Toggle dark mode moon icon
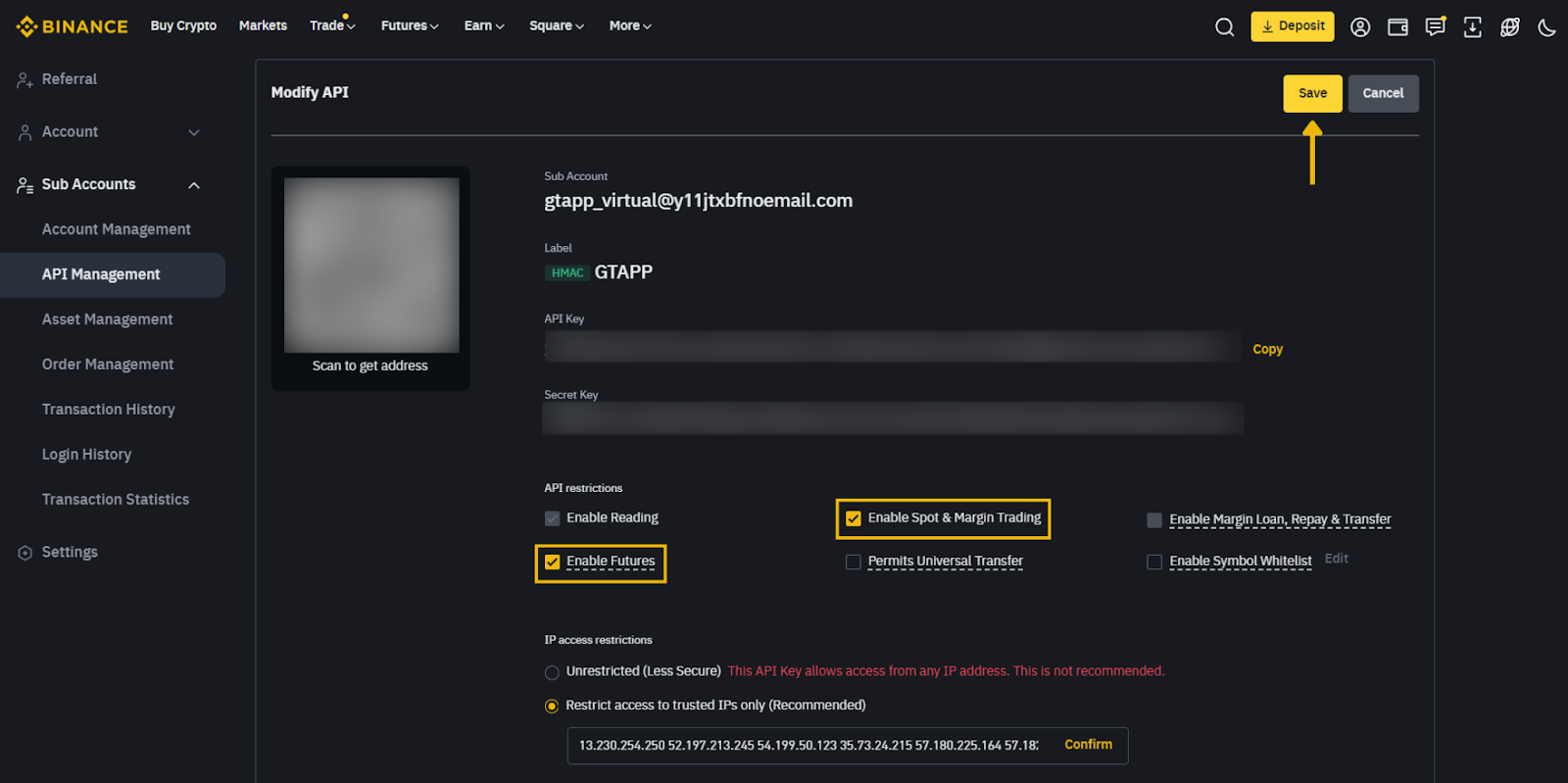This screenshot has height=783, width=1568. 1546,27
